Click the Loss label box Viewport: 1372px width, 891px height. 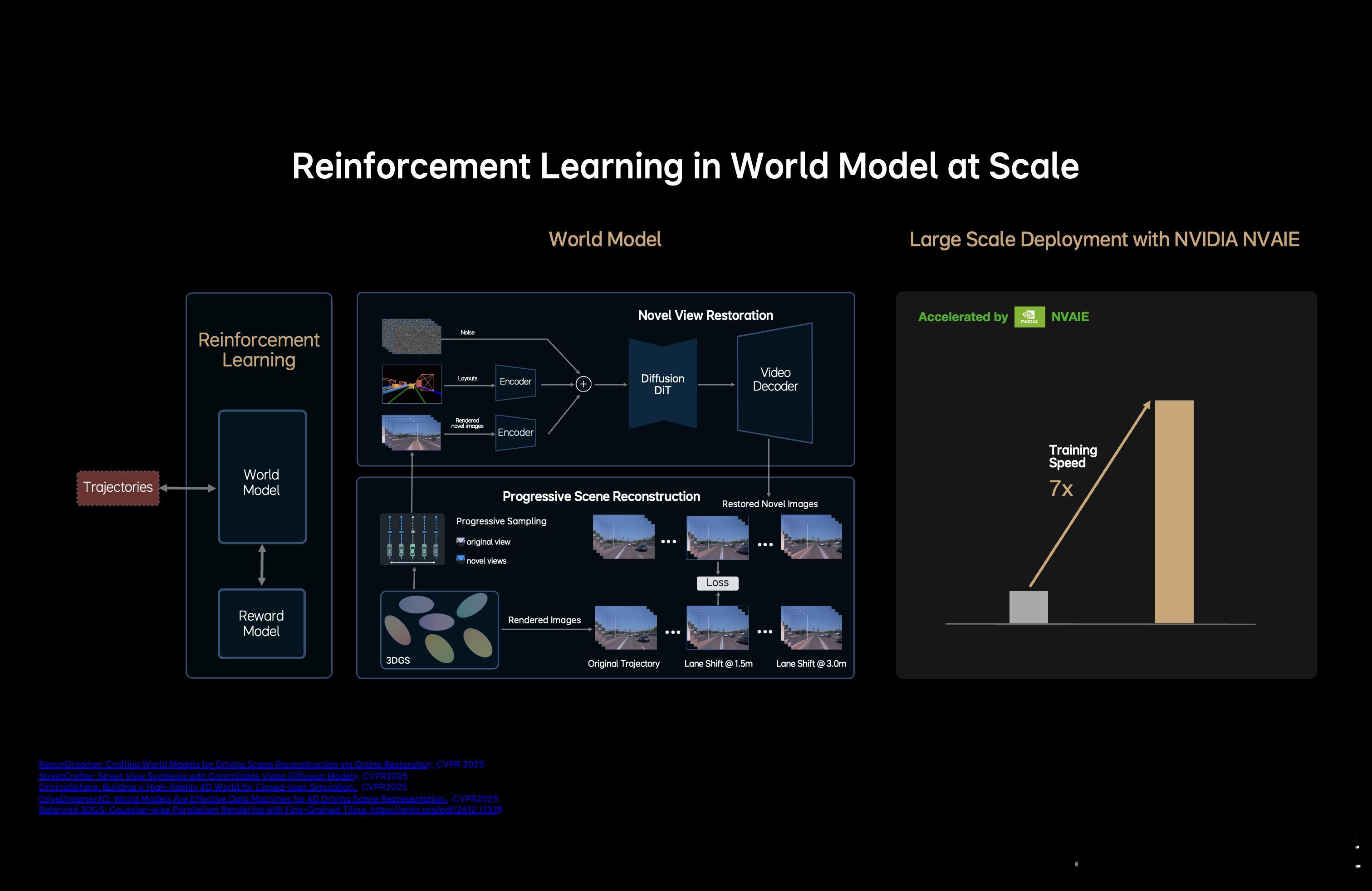click(x=717, y=583)
